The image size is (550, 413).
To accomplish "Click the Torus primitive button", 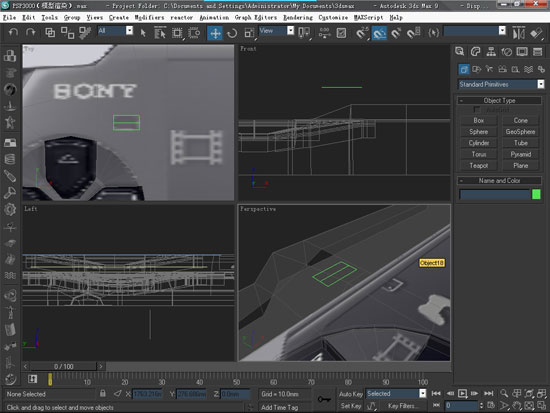I will coord(478,154).
